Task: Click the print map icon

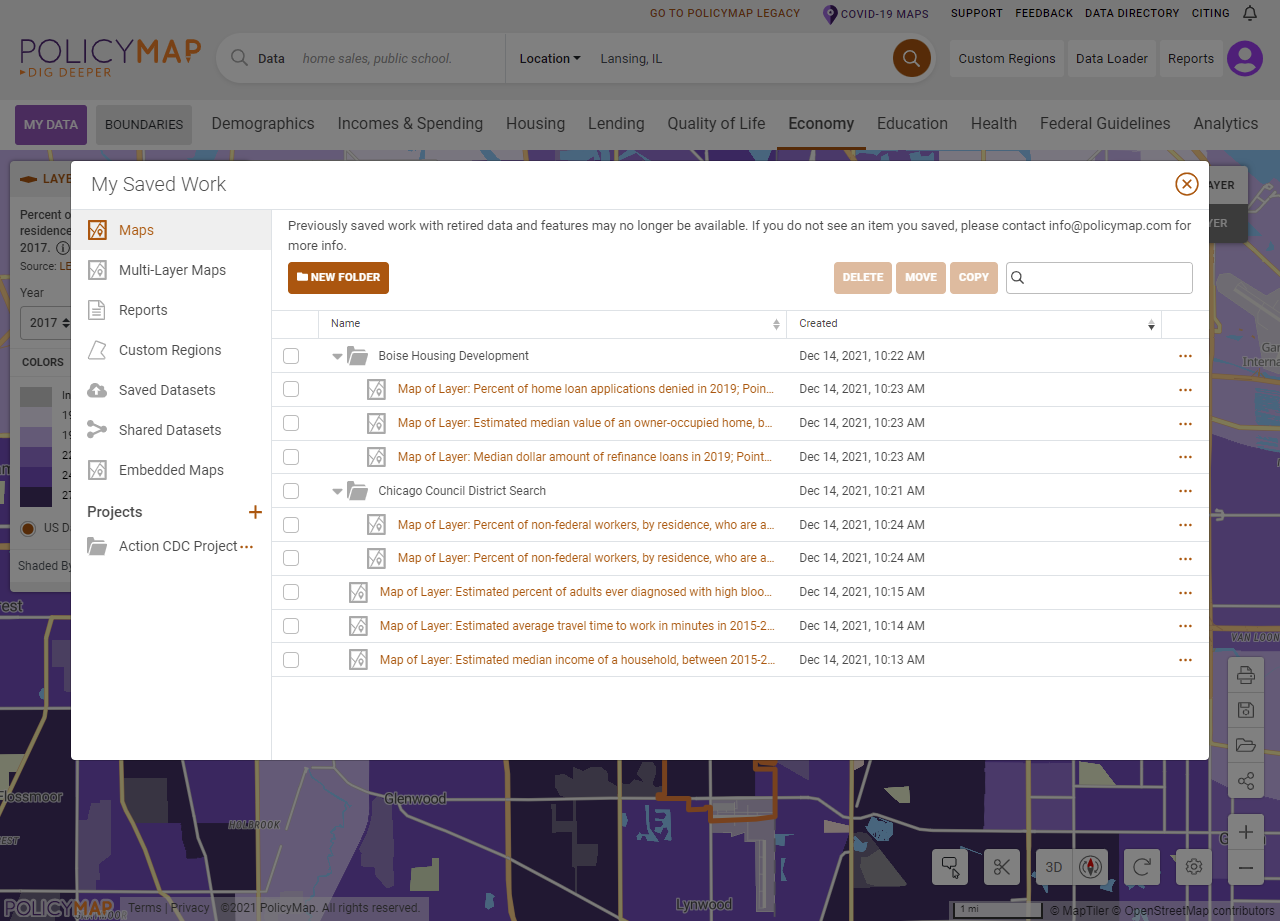Action: point(1245,675)
